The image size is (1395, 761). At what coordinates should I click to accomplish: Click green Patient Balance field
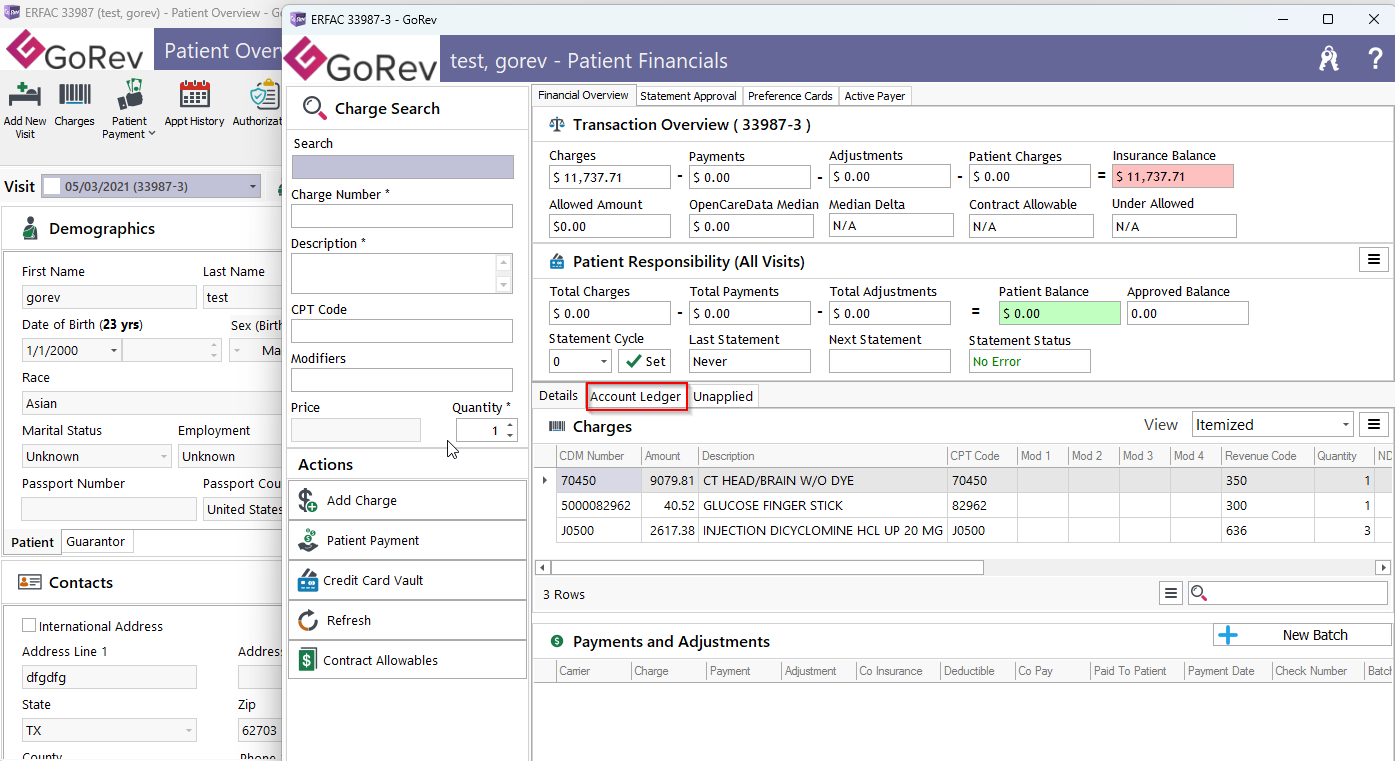pyautogui.click(x=1059, y=313)
